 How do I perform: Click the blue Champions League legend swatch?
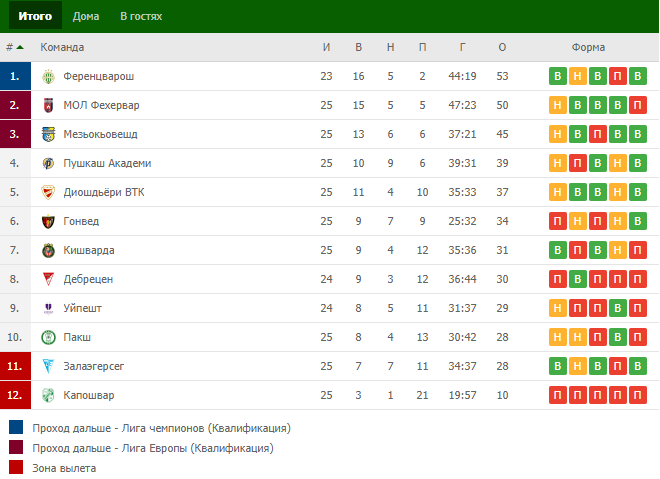(x=16, y=428)
